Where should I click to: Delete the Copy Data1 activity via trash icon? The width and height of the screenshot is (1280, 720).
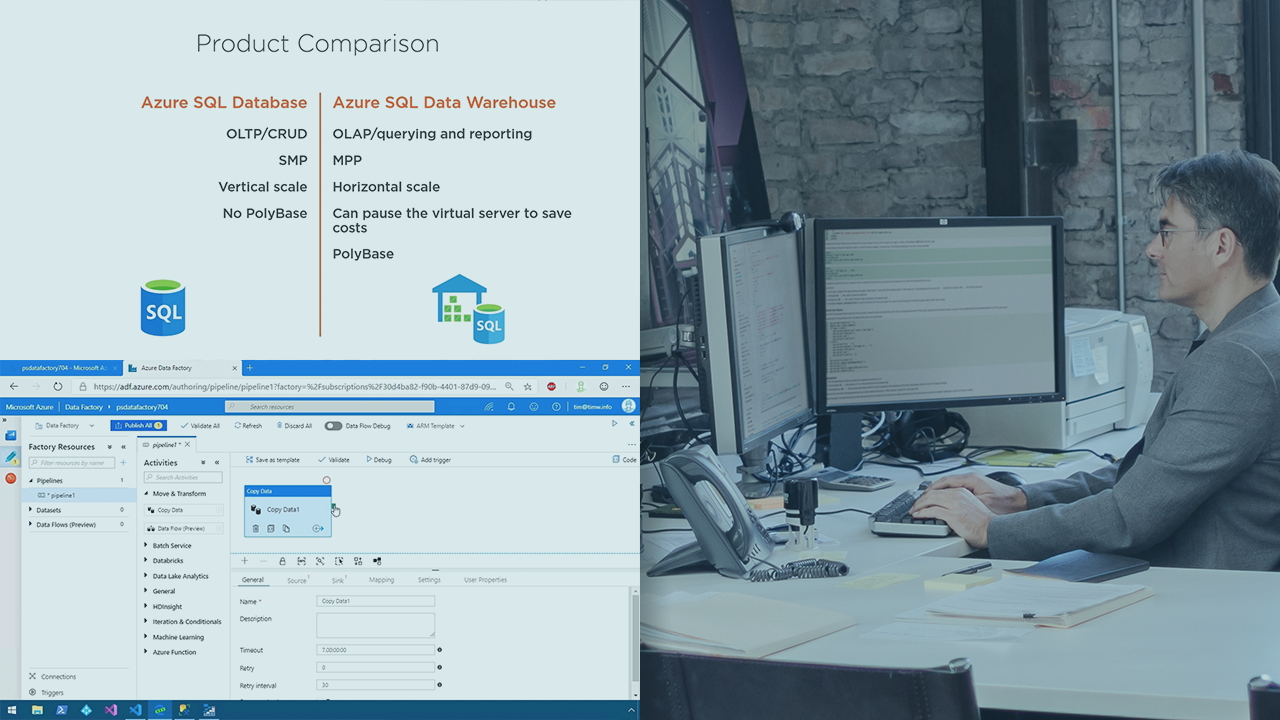256,528
